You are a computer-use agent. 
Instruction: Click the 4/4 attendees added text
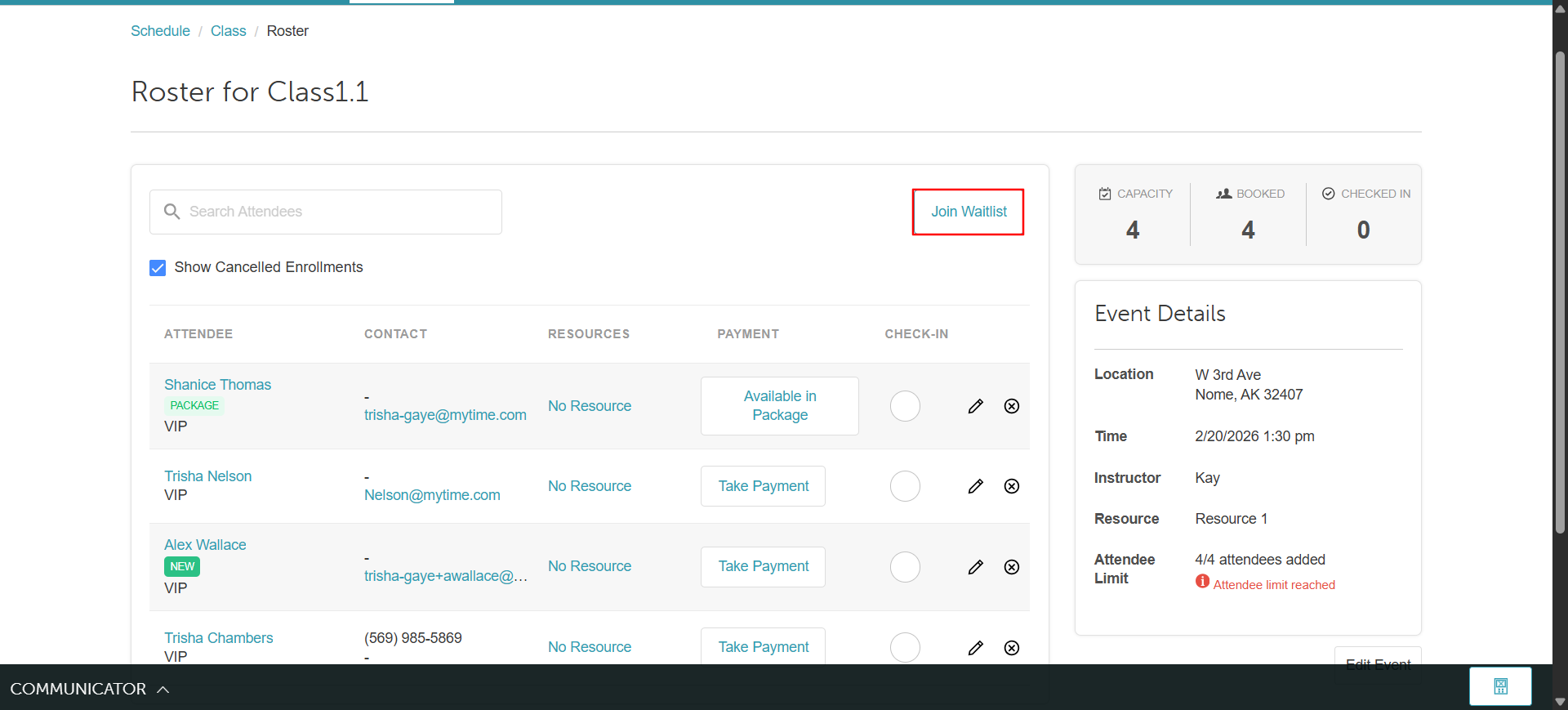click(x=1260, y=560)
